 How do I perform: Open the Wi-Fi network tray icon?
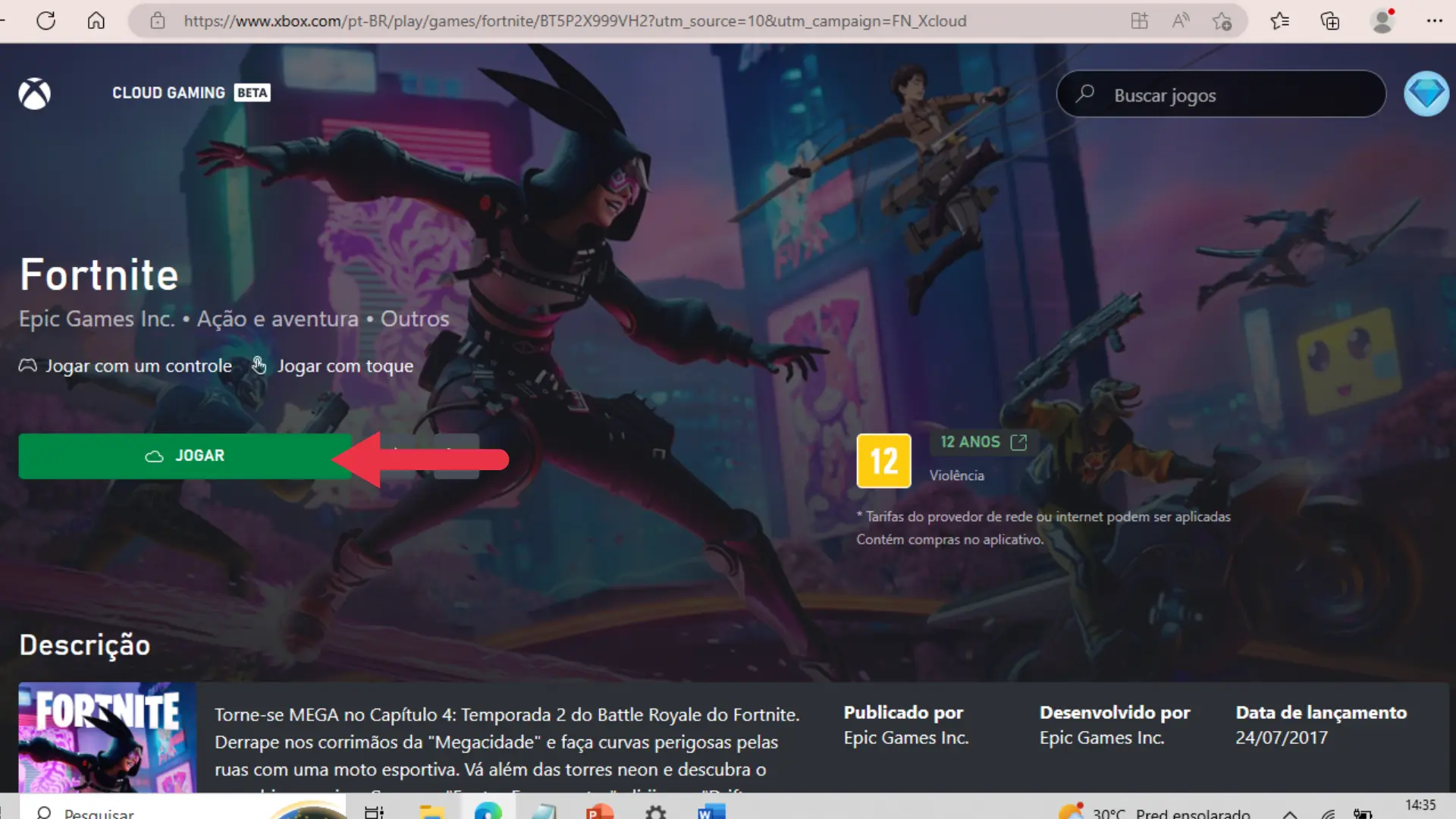[x=1328, y=814]
